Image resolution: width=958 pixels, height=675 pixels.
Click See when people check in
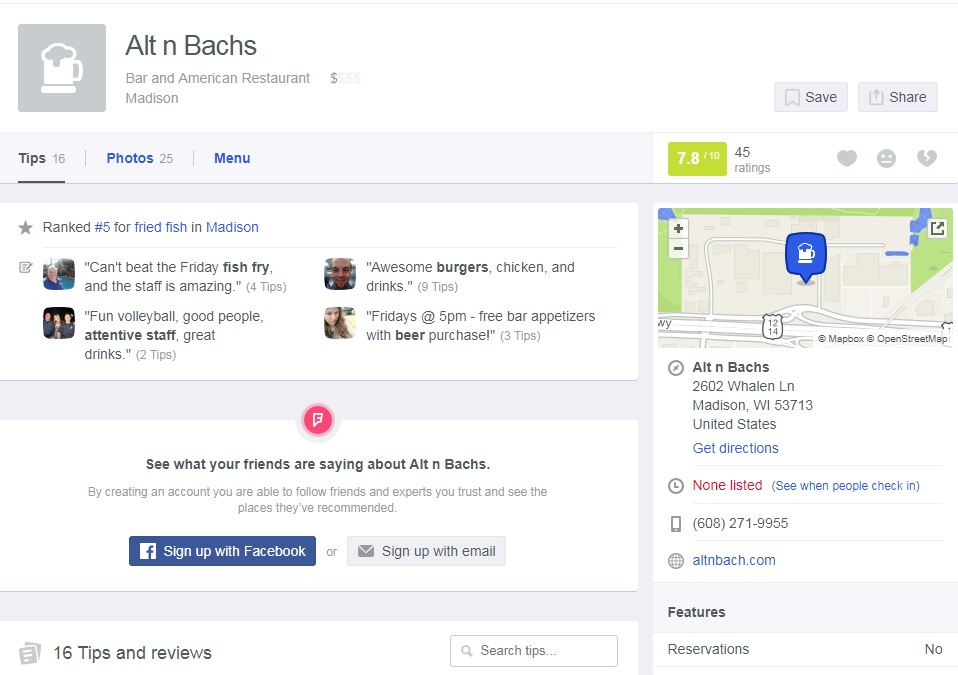[846, 486]
